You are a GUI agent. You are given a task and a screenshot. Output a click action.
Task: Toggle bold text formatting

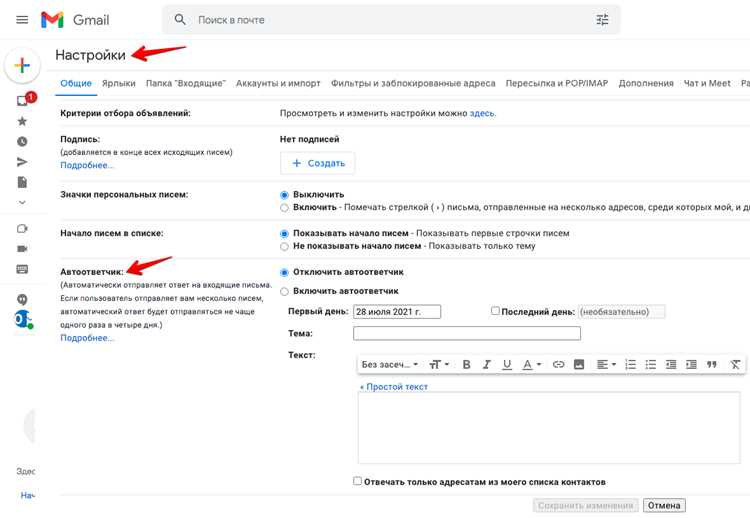pos(466,364)
